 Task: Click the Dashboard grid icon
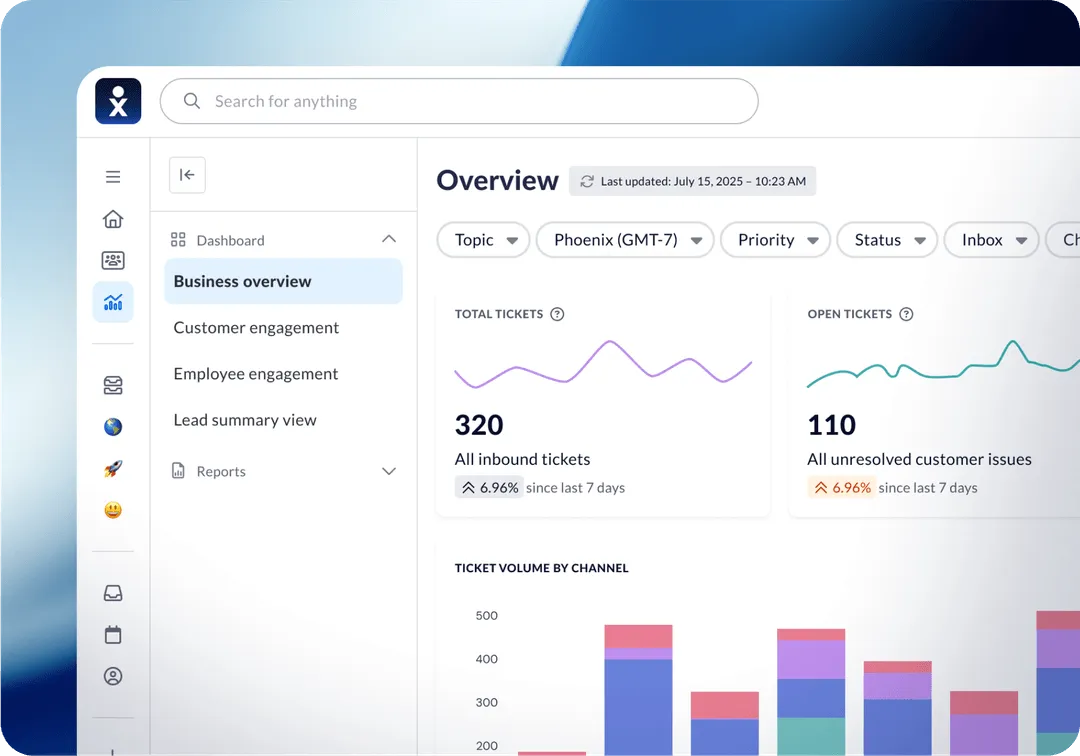pyautogui.click(x=178, y=240)
